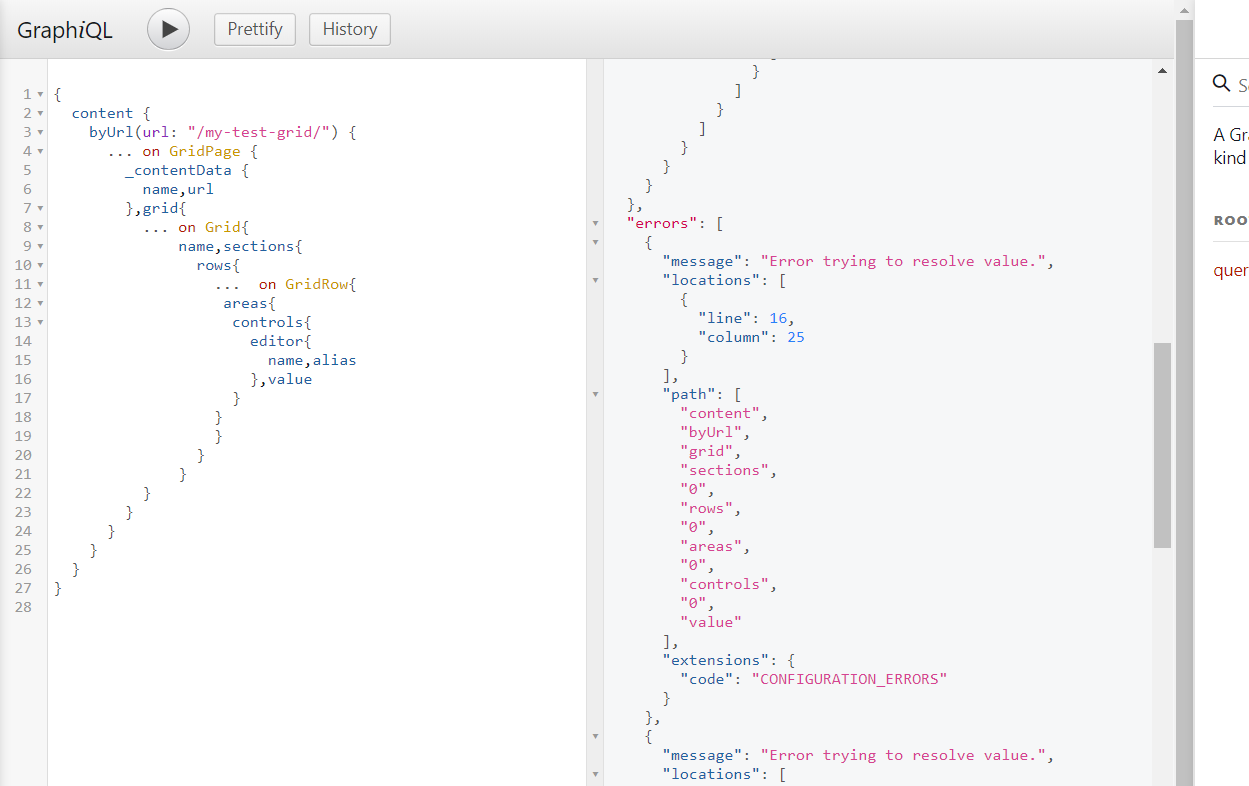Collapse the GridPage fragment on line 4
Viewport: 1249px width, 786px height.
40,152
